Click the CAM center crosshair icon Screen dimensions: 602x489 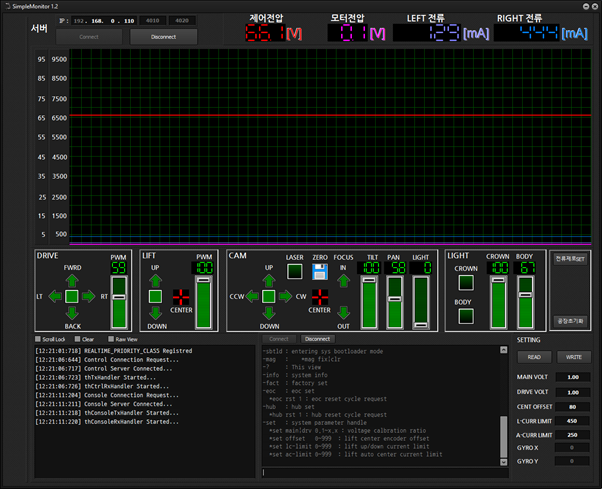(320, 296)
